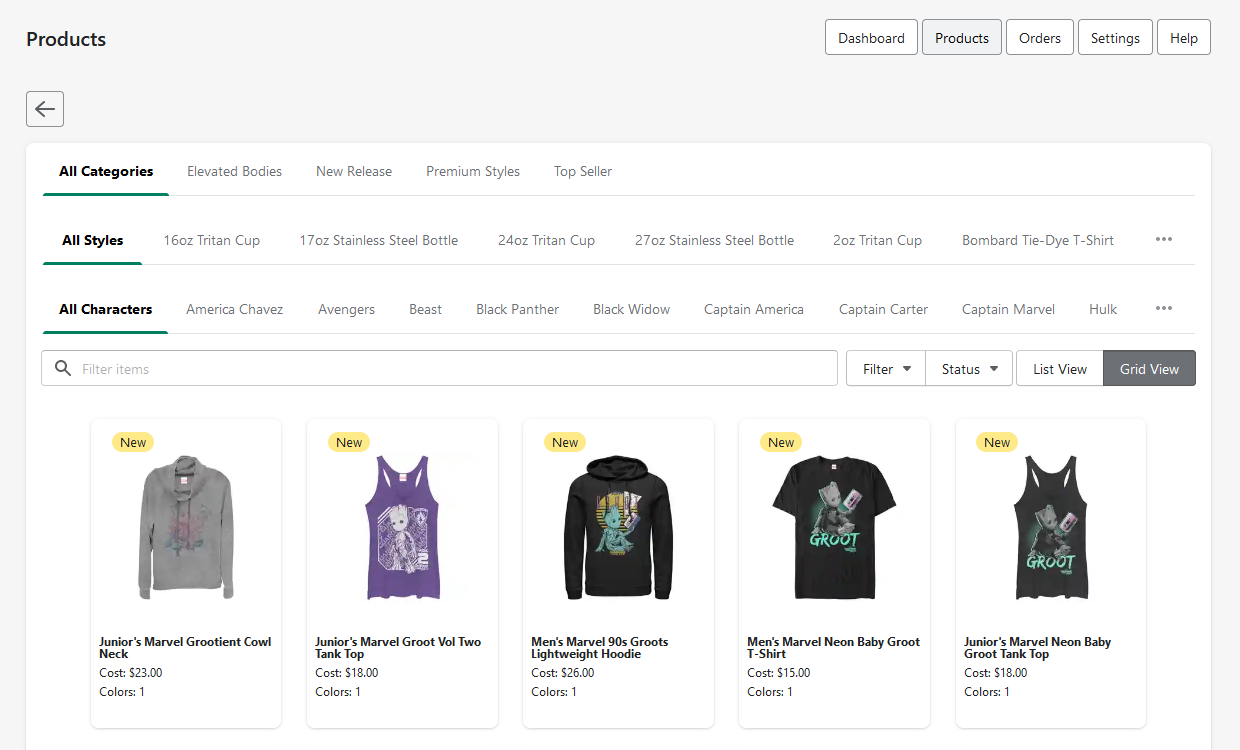This screenshot has height=750, width=1240.
Task: Choose the 2oz Tritan Cup style
Action: point(877,240)
